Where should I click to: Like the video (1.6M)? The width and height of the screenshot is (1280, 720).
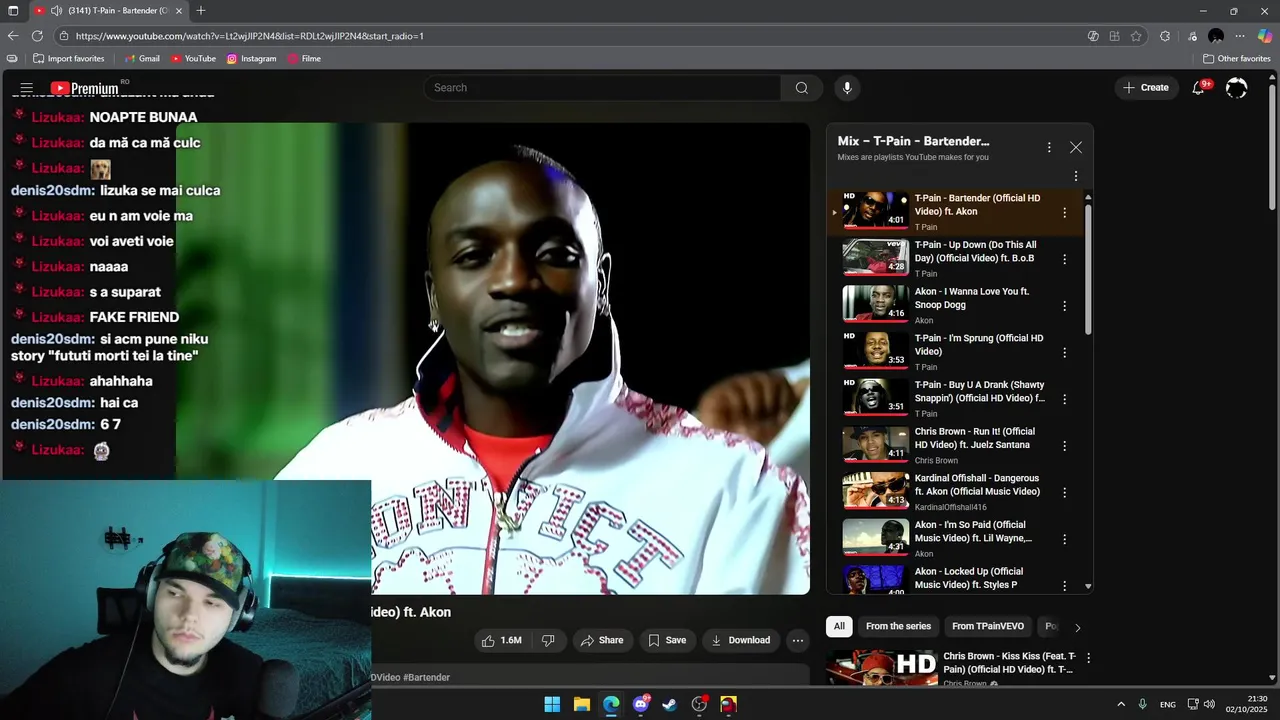502,640
